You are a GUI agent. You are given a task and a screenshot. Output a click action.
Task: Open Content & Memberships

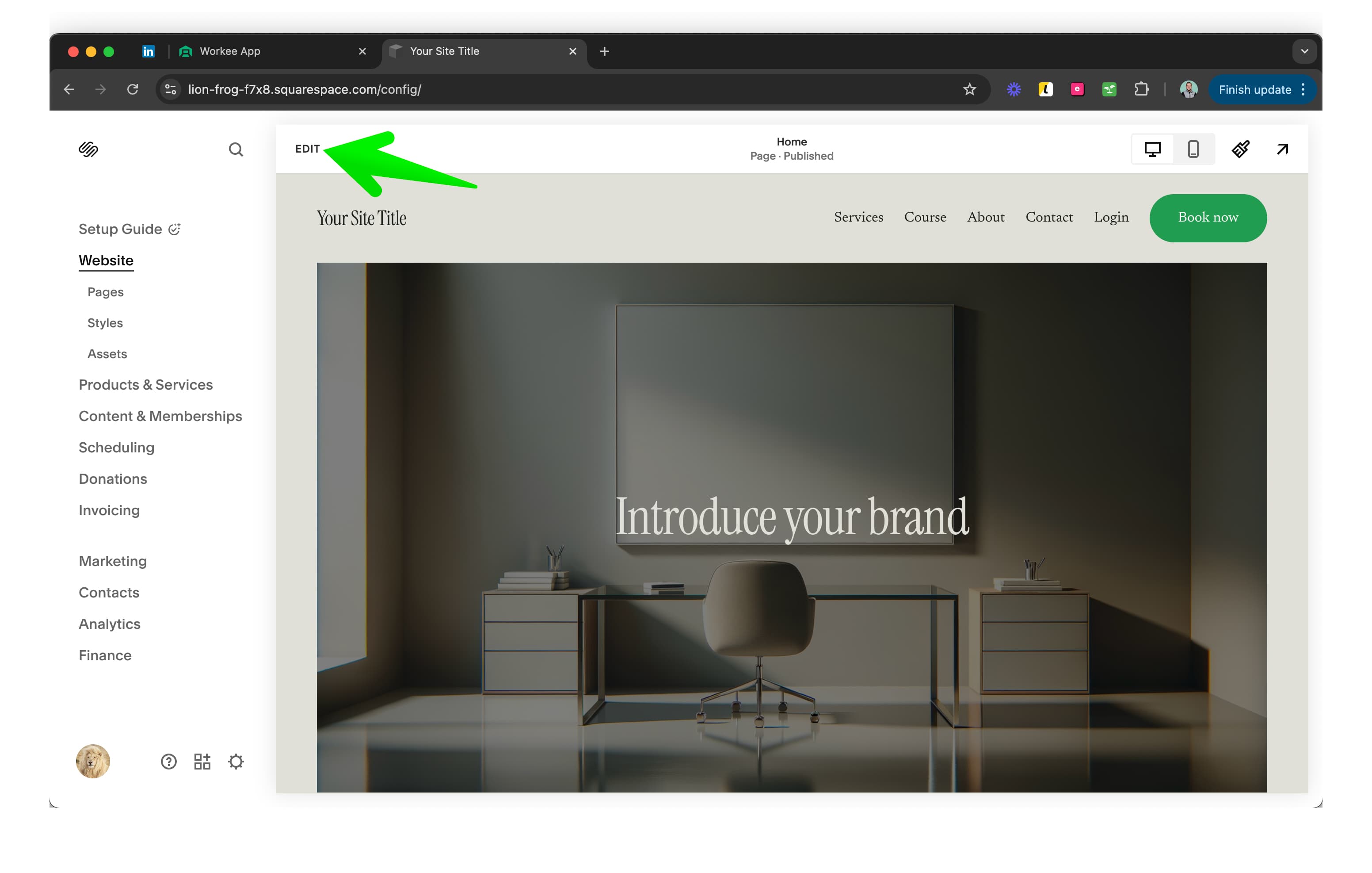click(x=161, y=416)
